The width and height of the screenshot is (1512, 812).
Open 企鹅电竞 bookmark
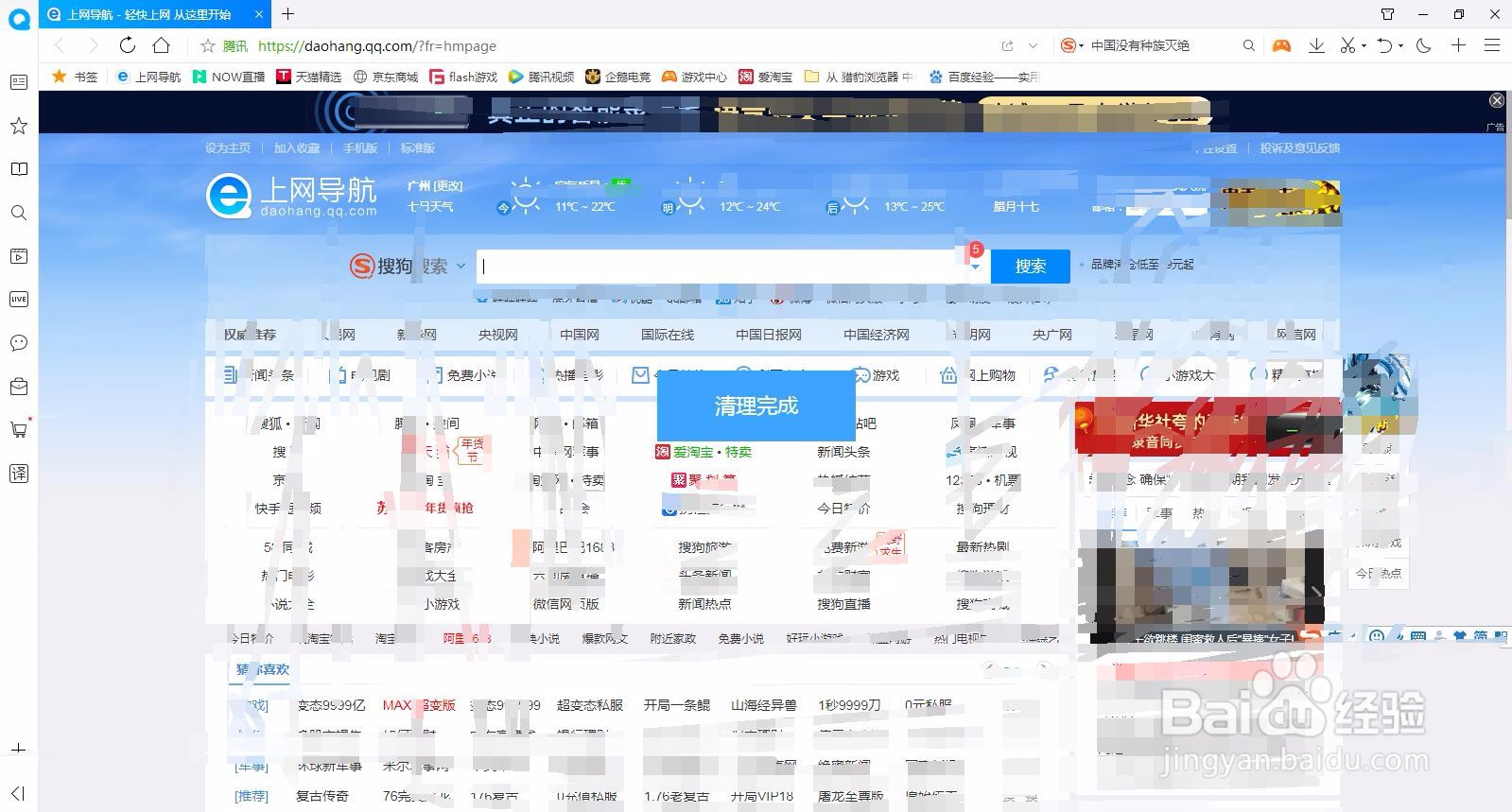tap(618, 77)
